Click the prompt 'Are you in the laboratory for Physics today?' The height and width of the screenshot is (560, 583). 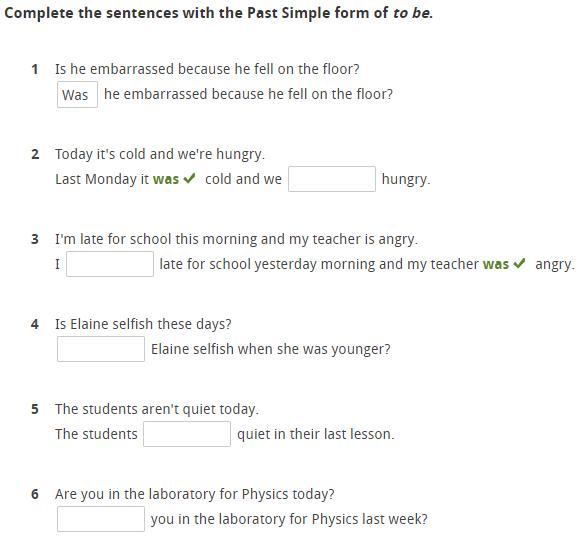pos(195,494)
